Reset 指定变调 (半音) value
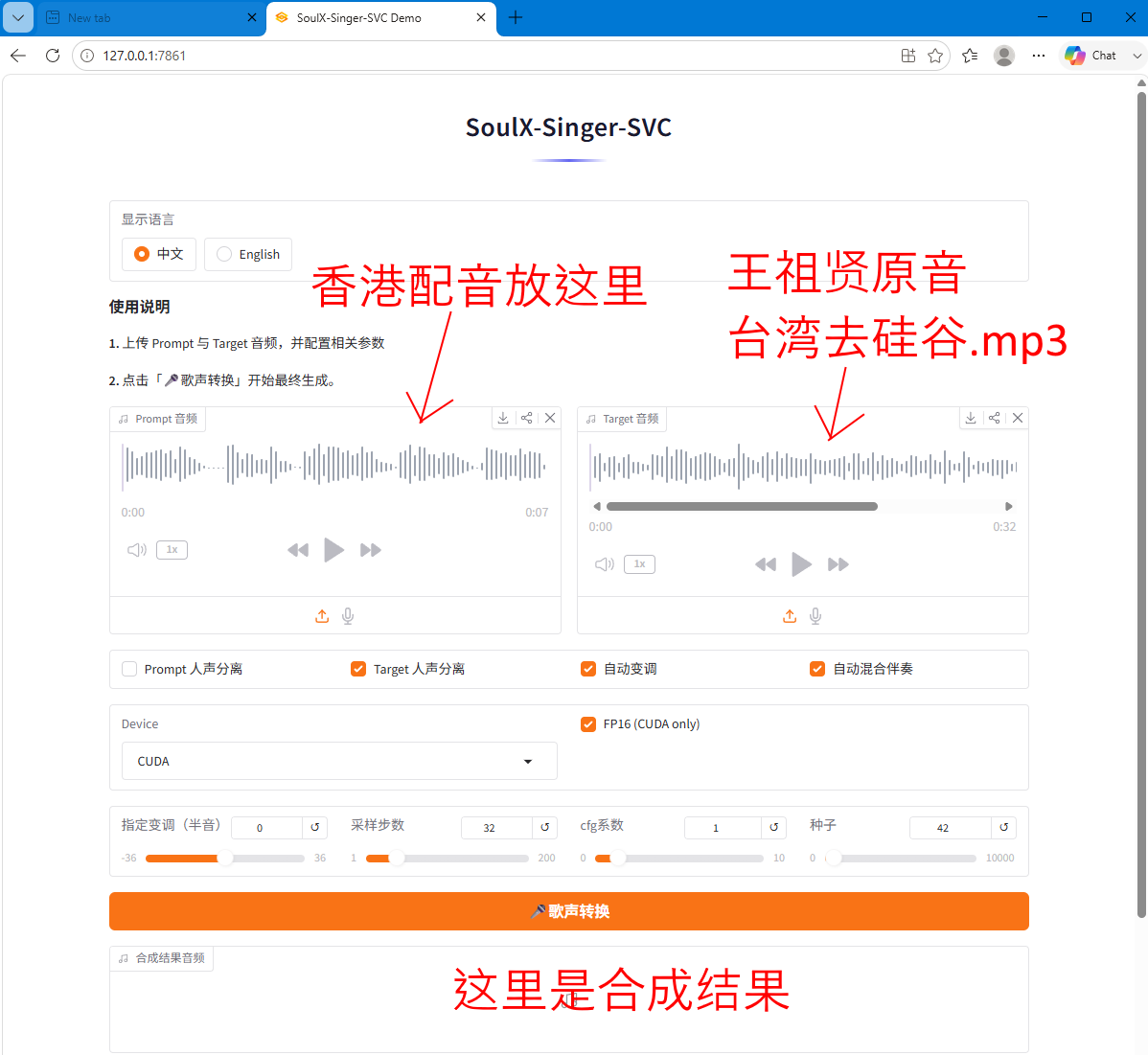1148x1055 pixels. [x=315, y=827]
